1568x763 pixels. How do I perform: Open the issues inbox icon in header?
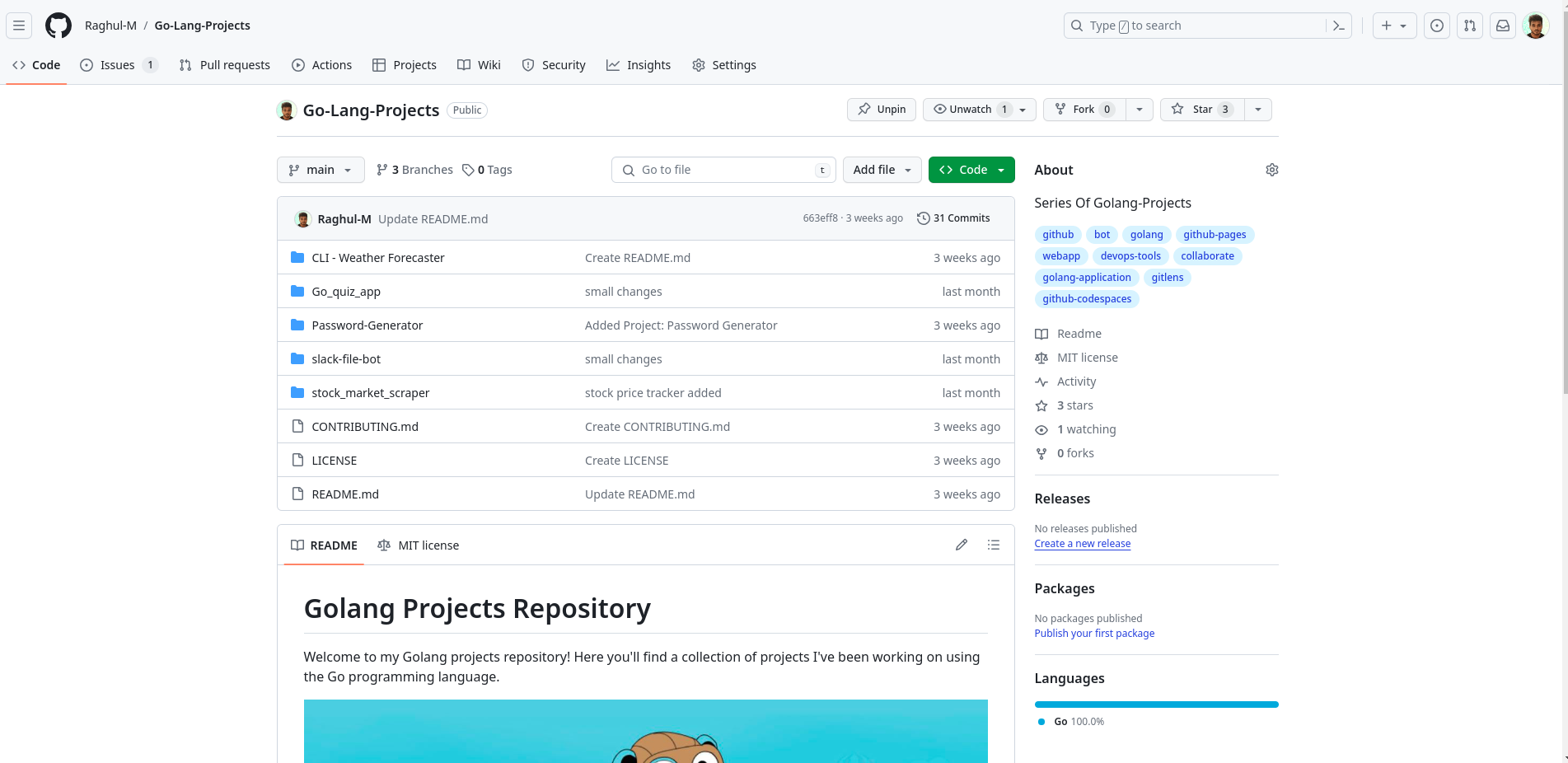coord(1437,26)
